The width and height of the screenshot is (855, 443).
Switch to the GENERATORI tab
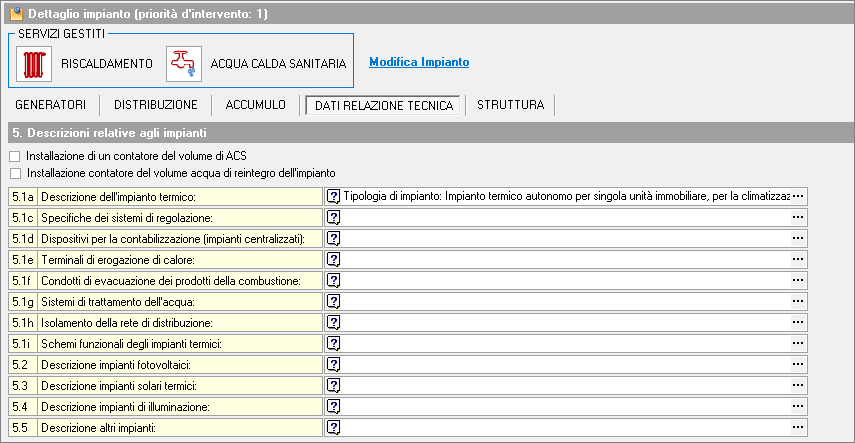point(50,105)
